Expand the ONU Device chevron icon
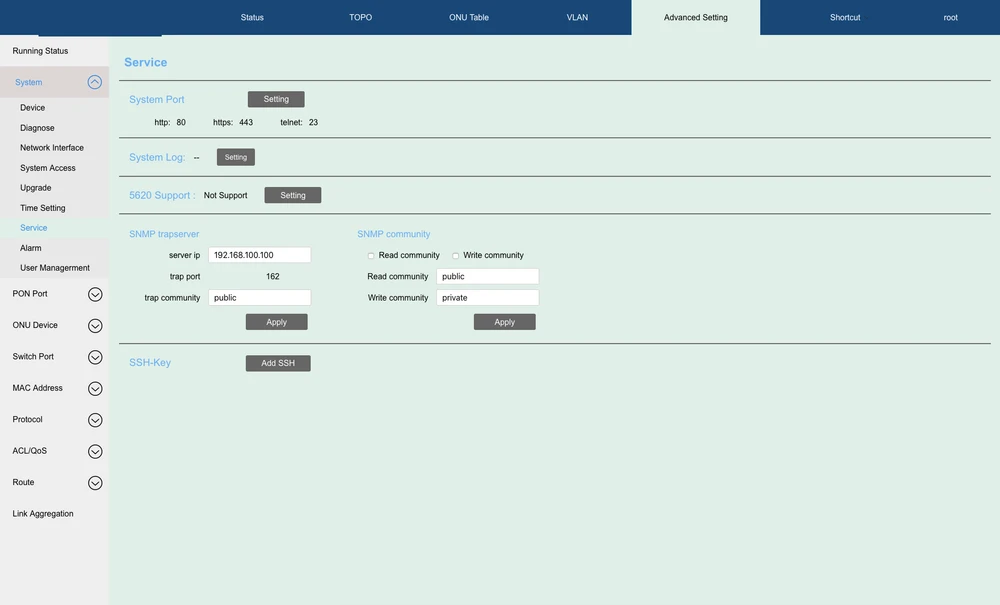Screen dimensions: 1000x605 pos(95,326)
